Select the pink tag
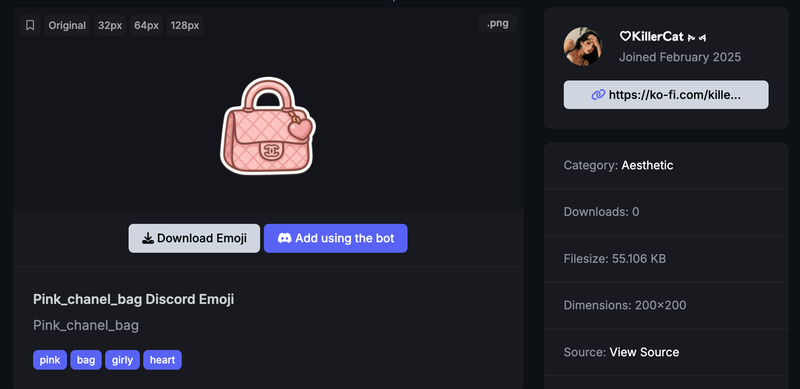 [50, 360]
